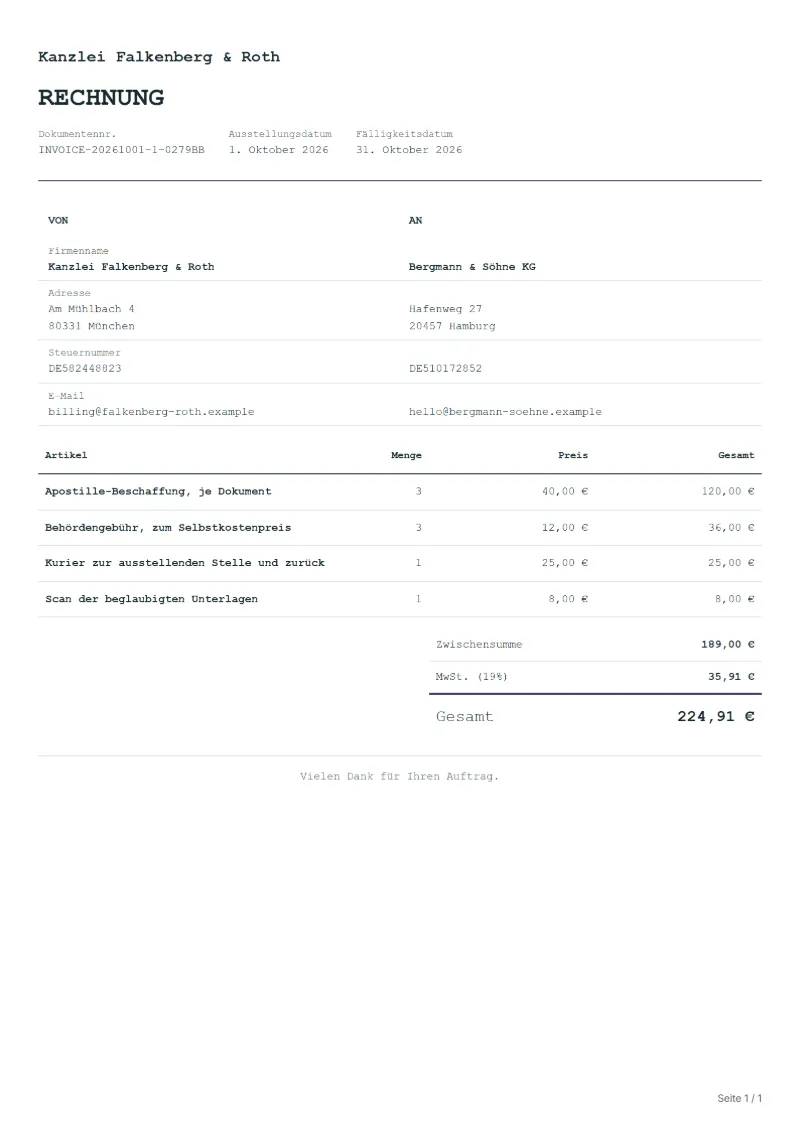Click the Firmenname label
The height and width of the screenshot is (1131, 800).
tap(78, 251)
